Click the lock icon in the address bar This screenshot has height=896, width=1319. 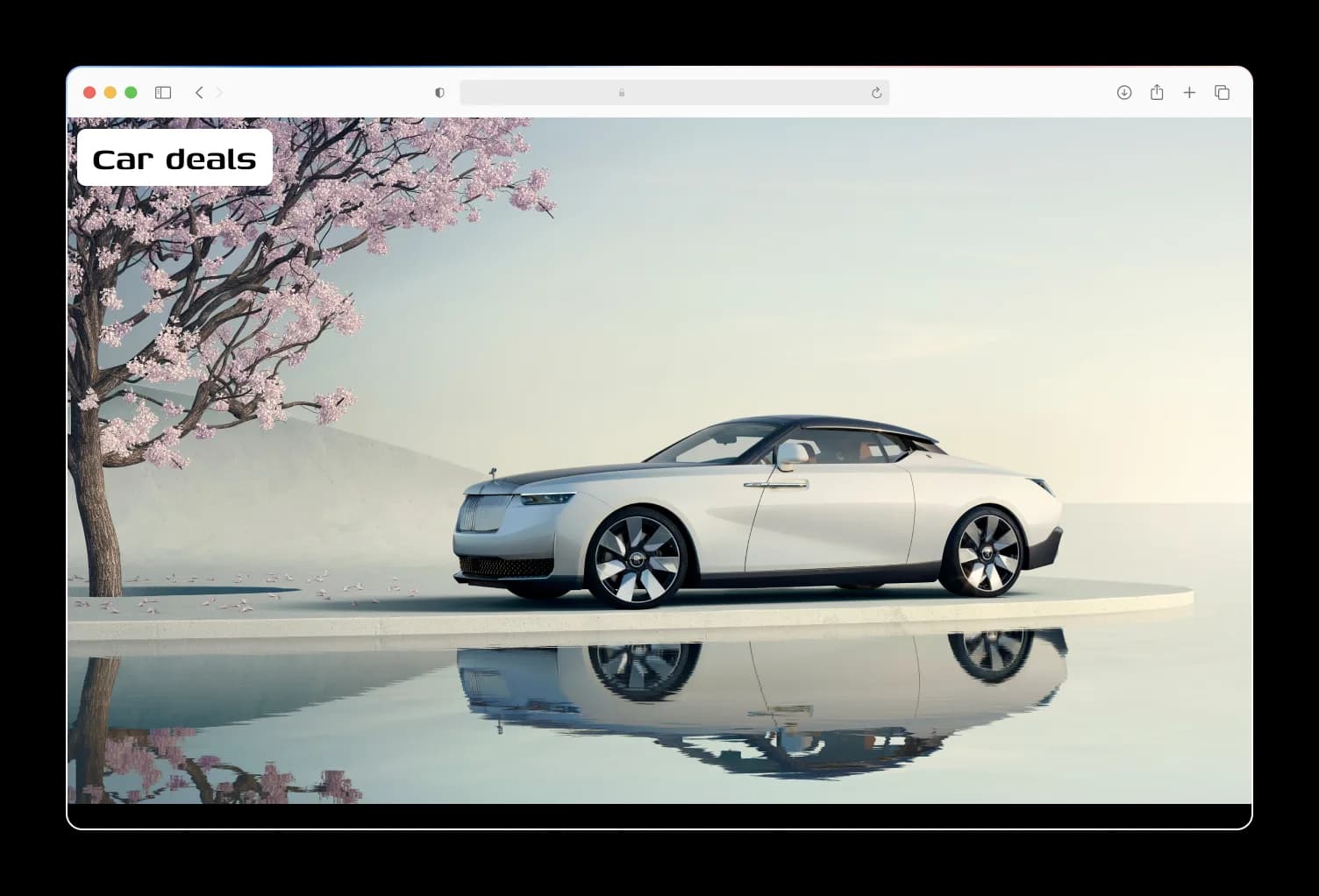click(622, 93)
